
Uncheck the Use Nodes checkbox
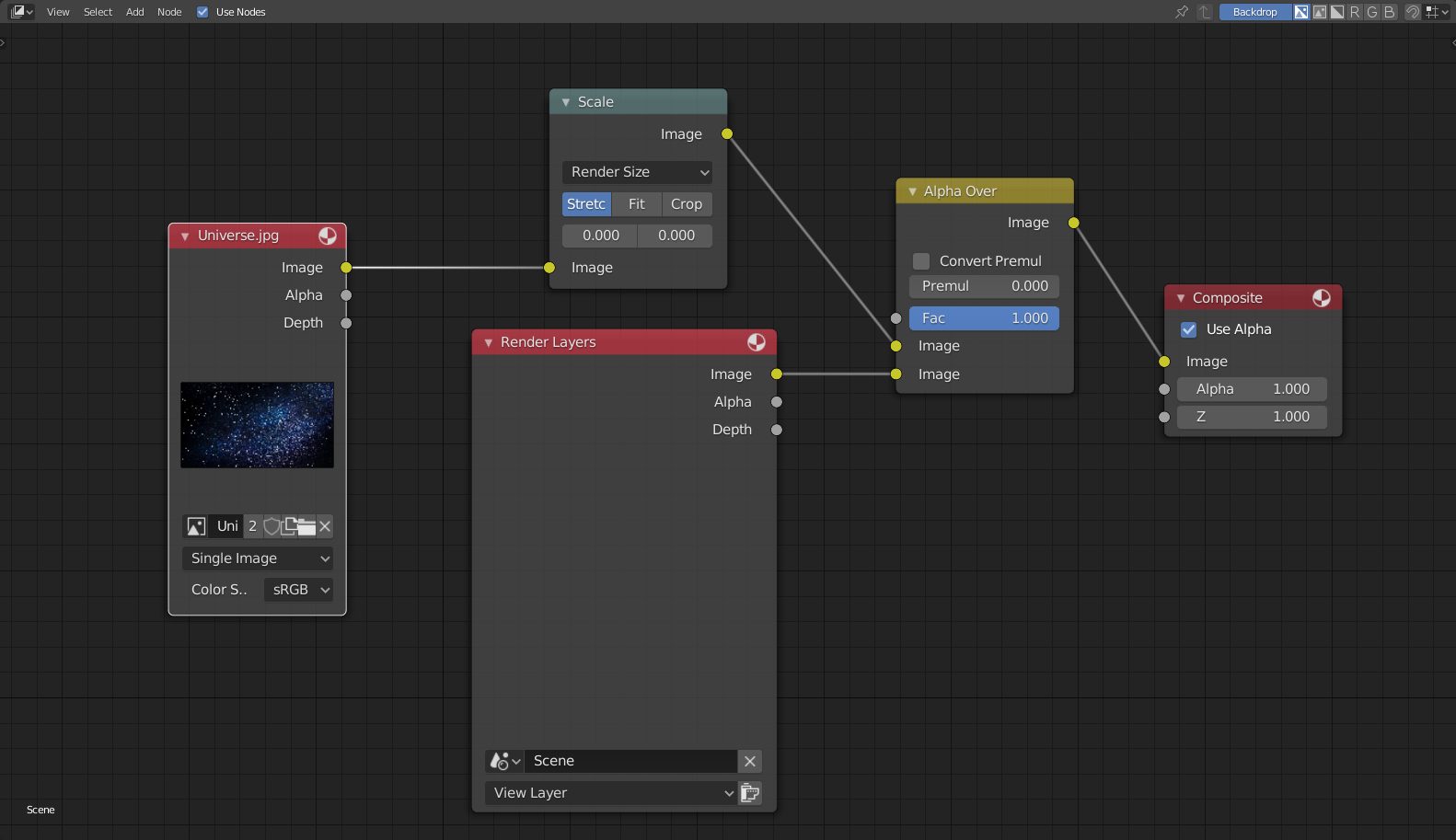pyautogui.click(x=202, y=12)
